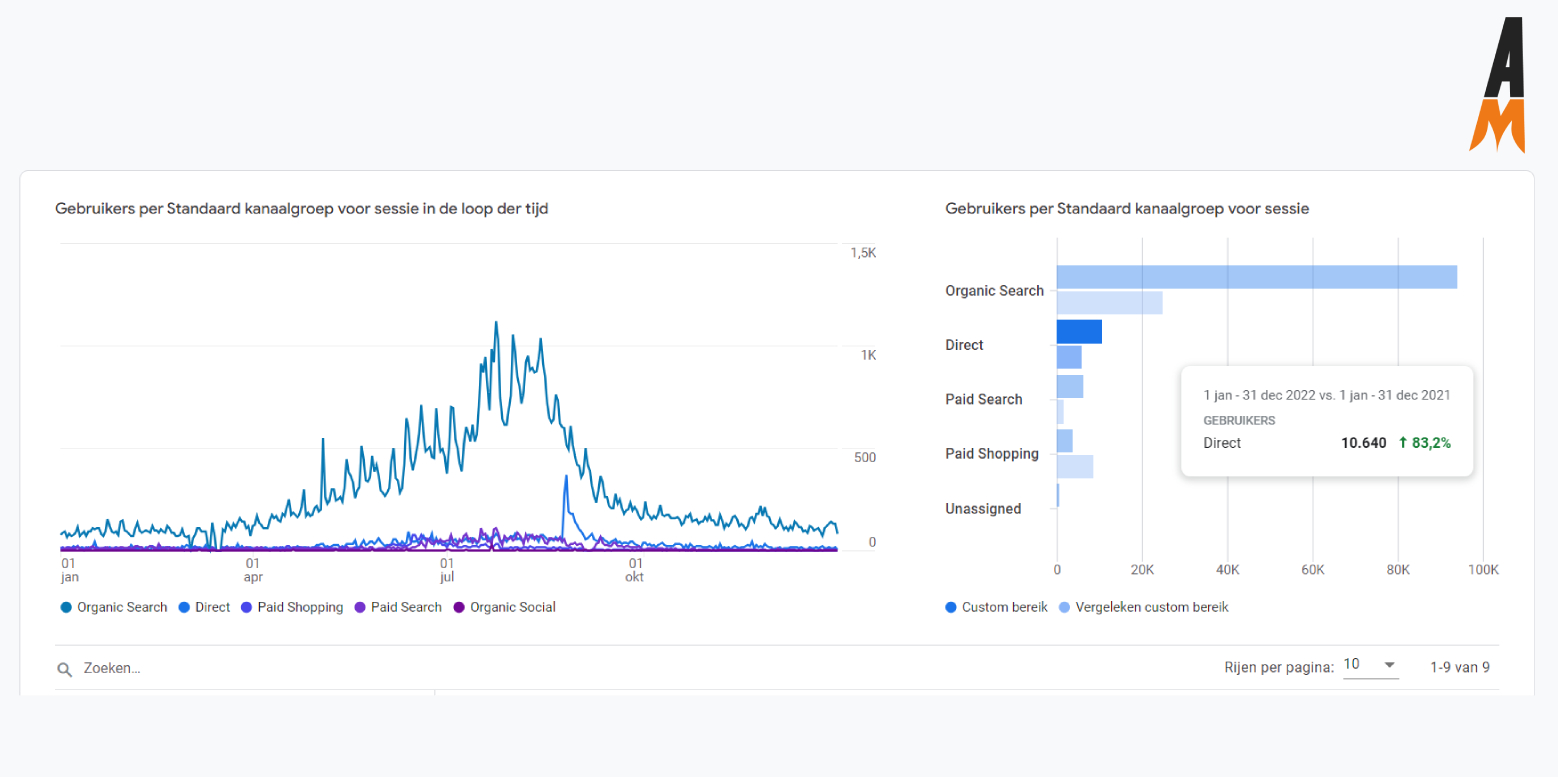This screenshot has width=1558, height=777.
Task: Click the Organic Search top bar
Action: [x=1257, y=277]
